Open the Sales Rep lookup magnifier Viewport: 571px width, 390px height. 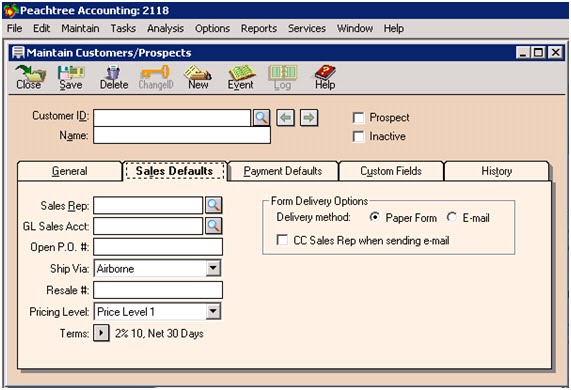pos(214,205)
